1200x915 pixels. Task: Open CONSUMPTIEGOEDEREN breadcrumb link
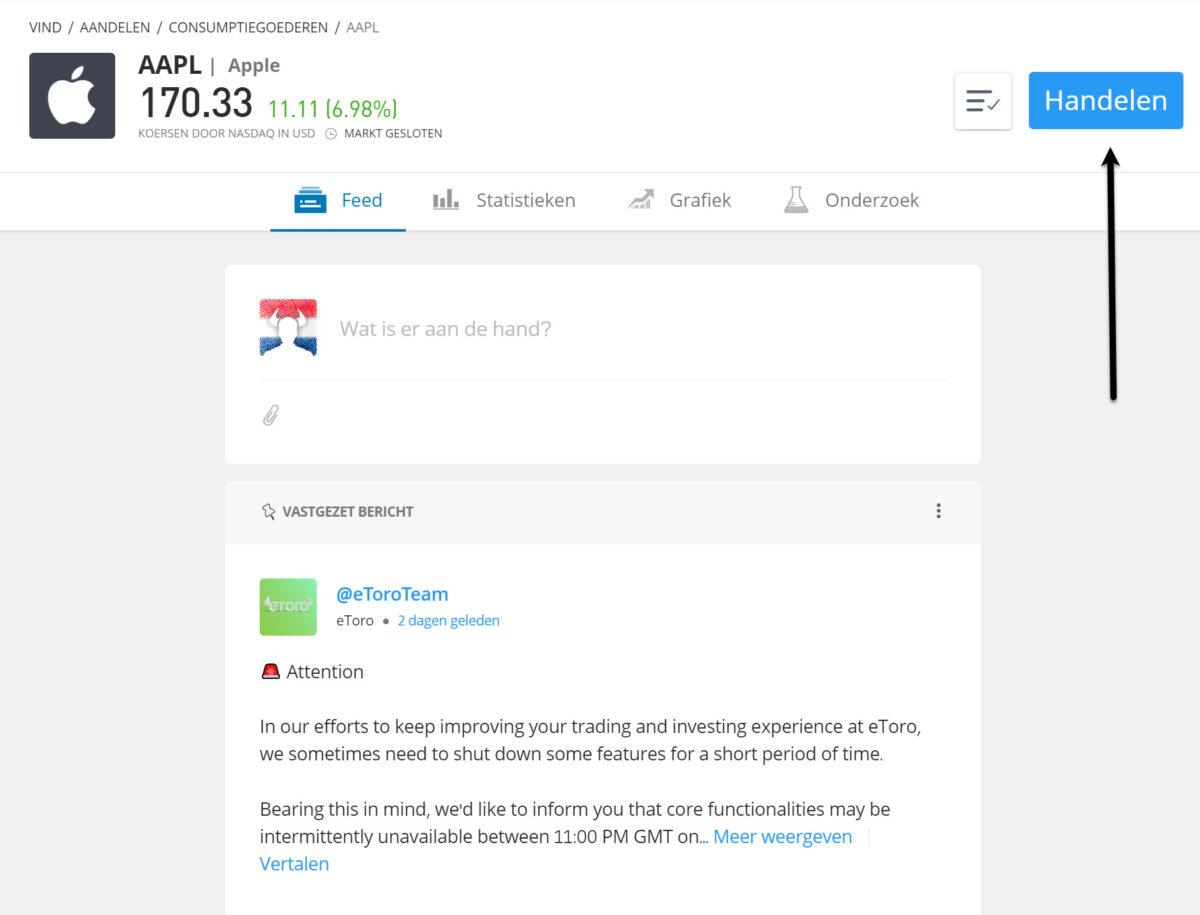(x=248, y=28)
